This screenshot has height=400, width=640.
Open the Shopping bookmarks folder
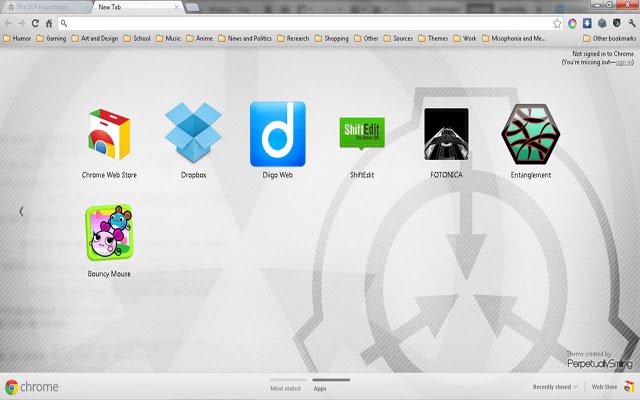pos(331,38)
